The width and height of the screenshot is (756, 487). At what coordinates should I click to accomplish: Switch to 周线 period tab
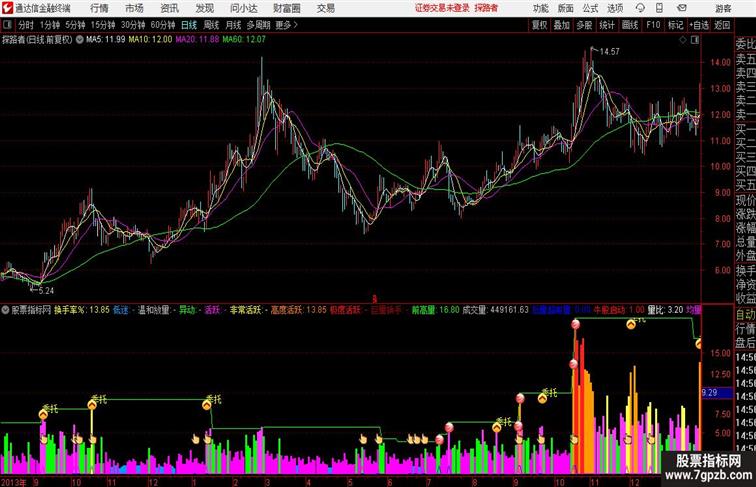coord(211,25)
